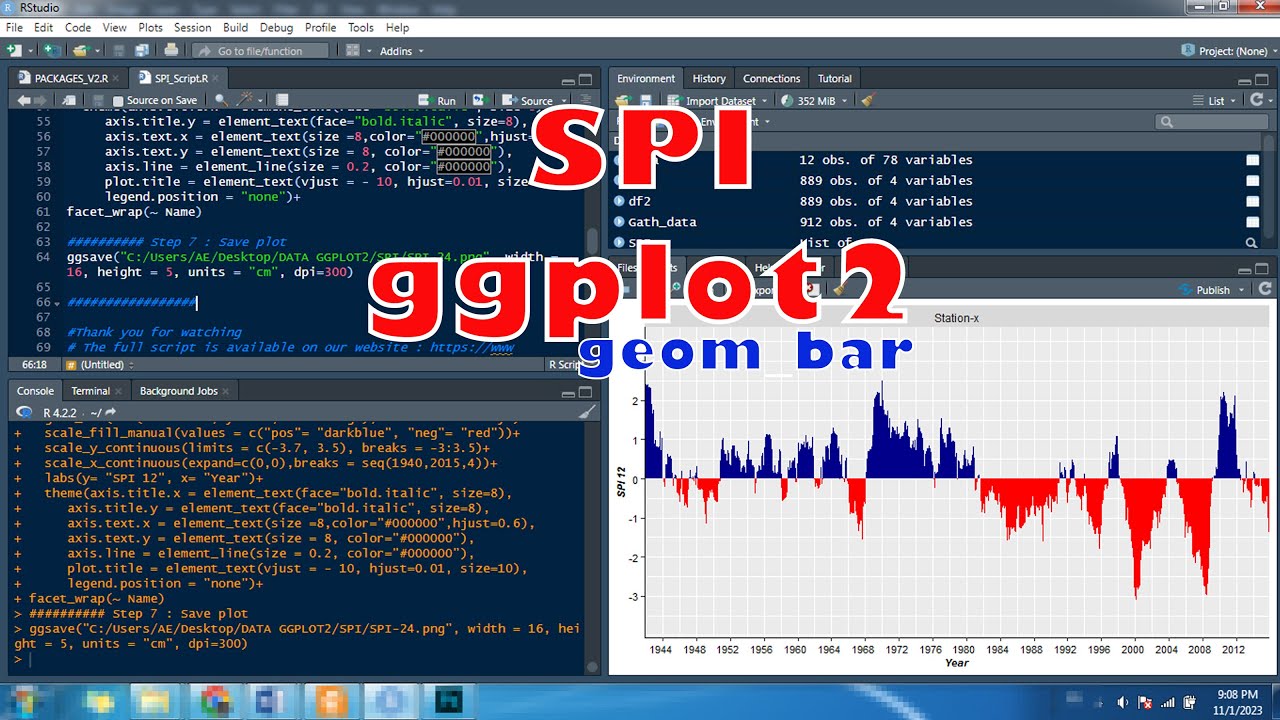Click the Run button
This screenshot has height=720, width=1280.
pos(438,100)
